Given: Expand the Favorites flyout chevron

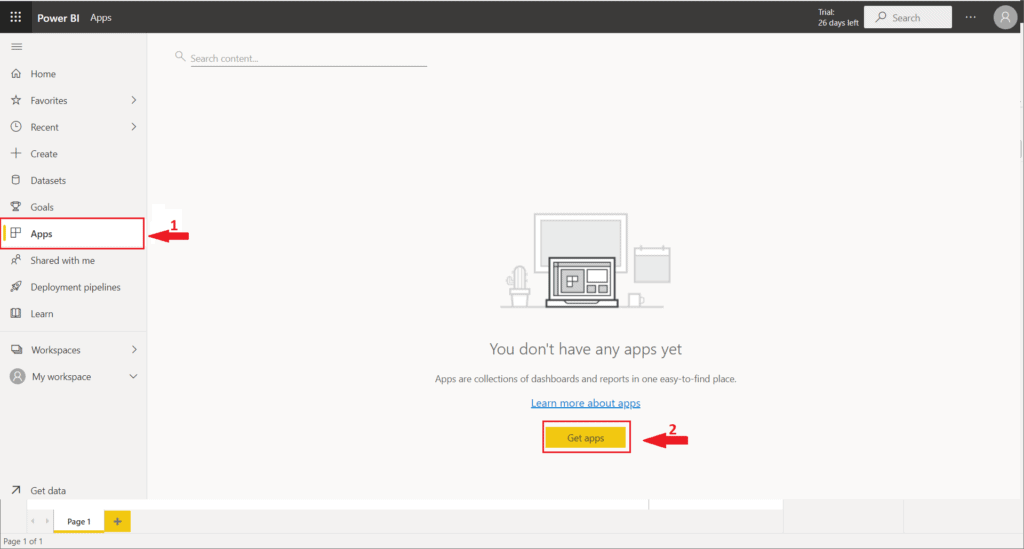Looking at the screenshot, I should 134,101.
